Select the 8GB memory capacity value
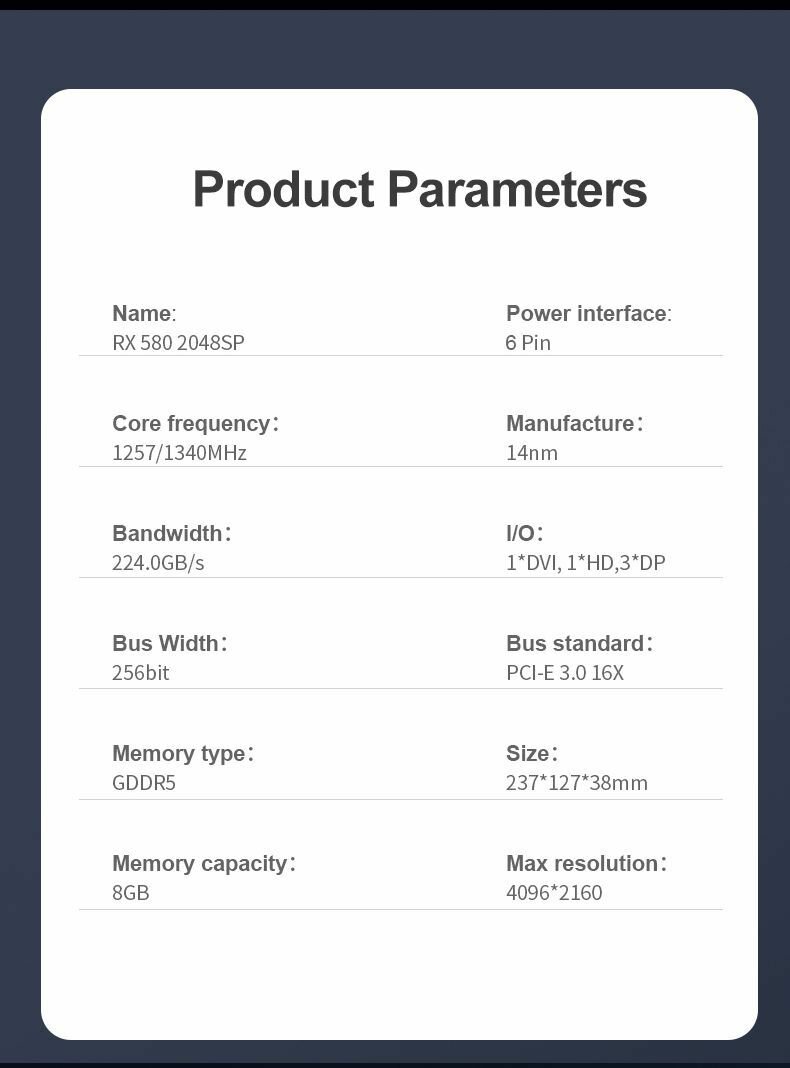This screenshot has height=1068, width=790. click(131, 893)
